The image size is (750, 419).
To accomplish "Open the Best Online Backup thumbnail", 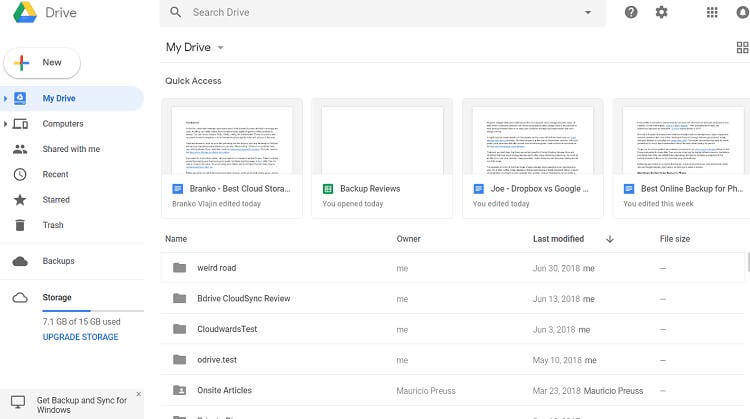I will coord(683,141).
